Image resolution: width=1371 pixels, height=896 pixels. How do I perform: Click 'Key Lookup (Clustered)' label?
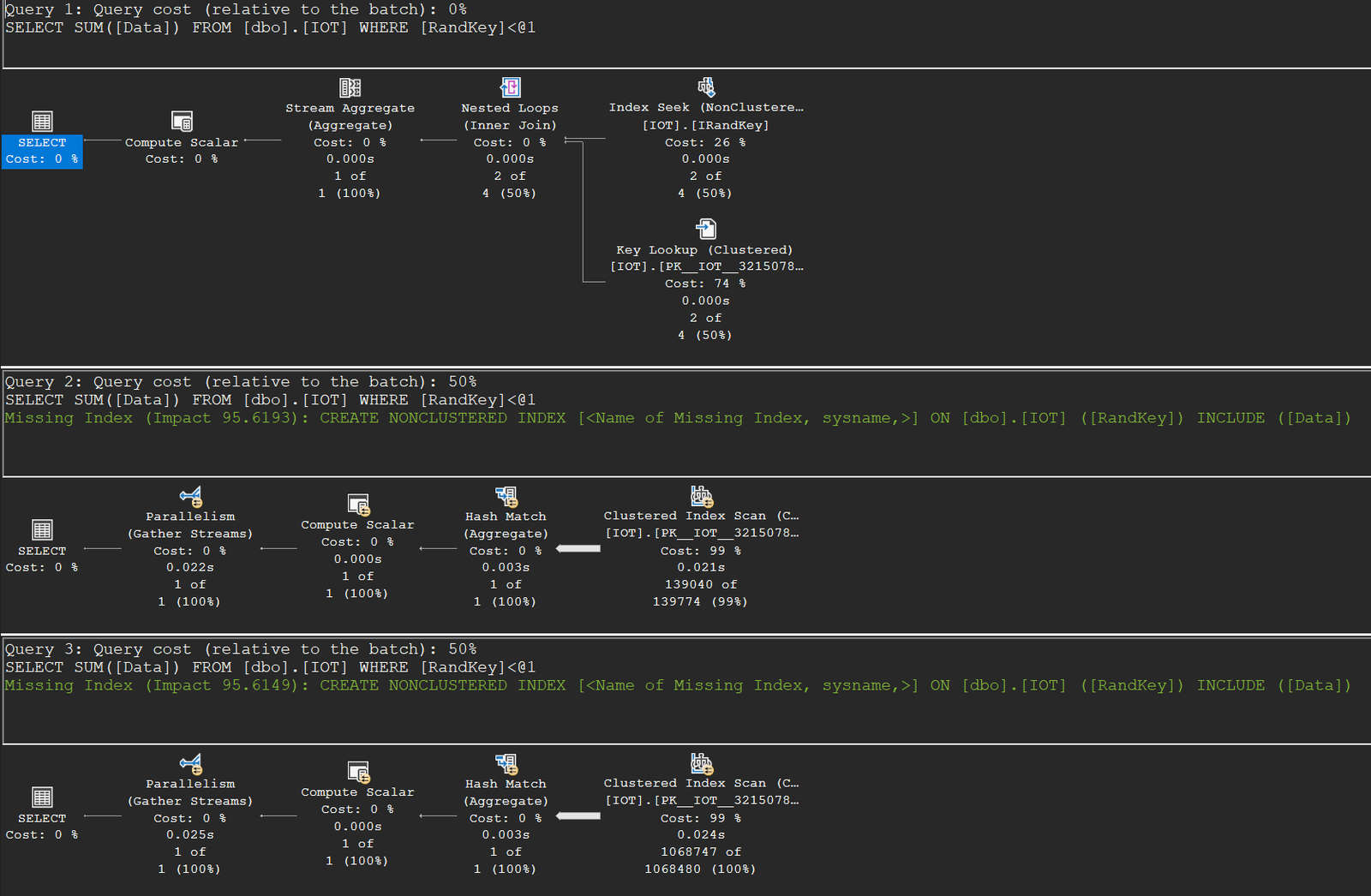pos(704,250)
